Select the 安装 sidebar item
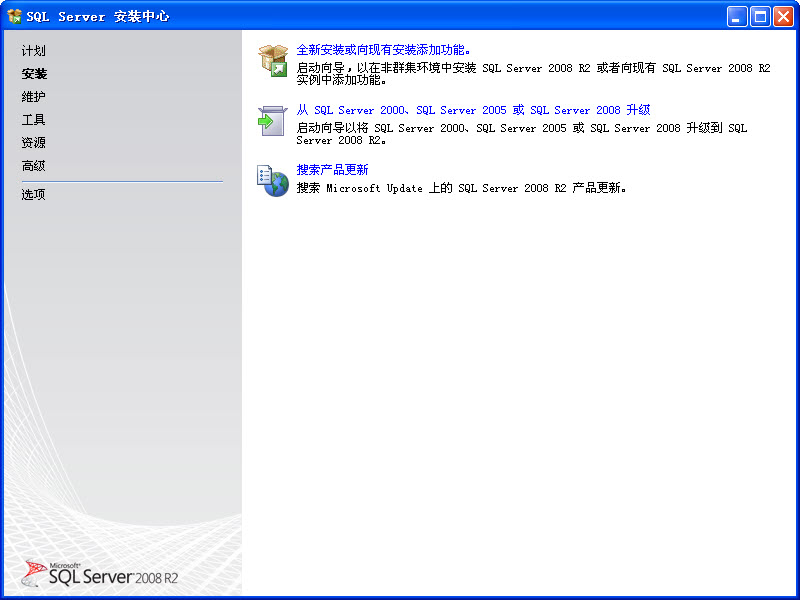The image size is (800, 600). (34, 73)
